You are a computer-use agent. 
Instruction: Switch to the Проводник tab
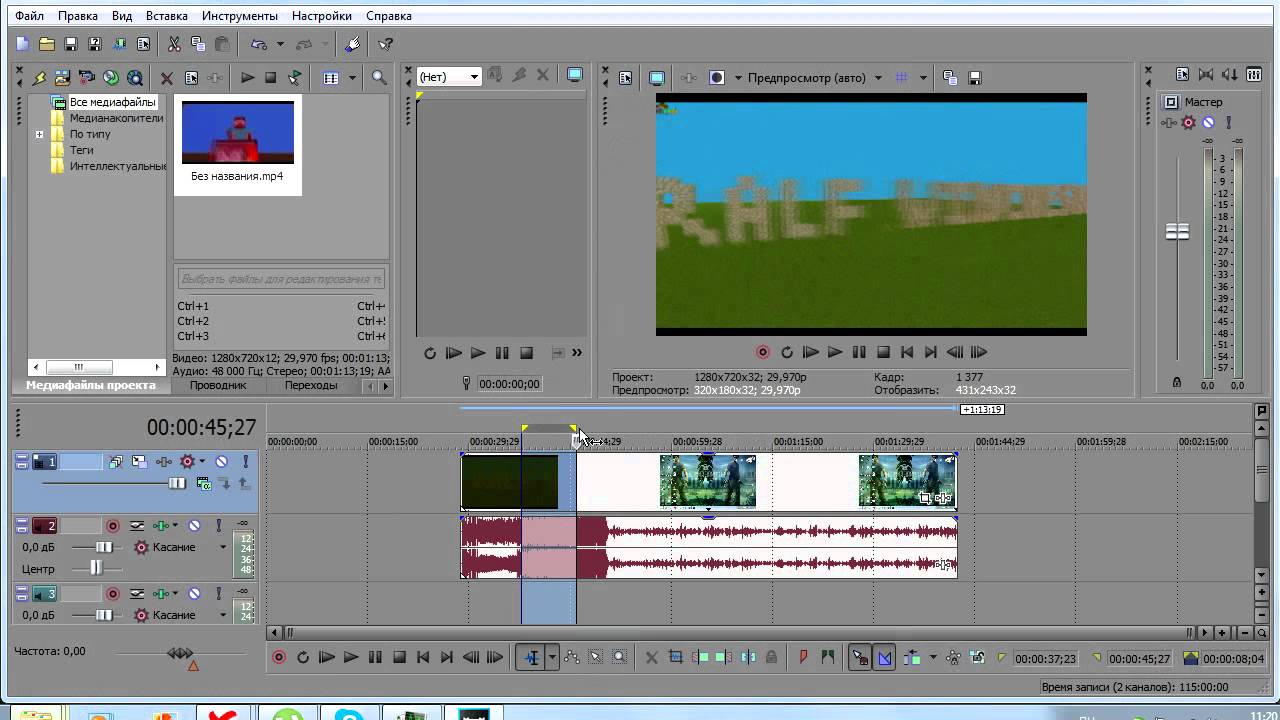(218, 385)
